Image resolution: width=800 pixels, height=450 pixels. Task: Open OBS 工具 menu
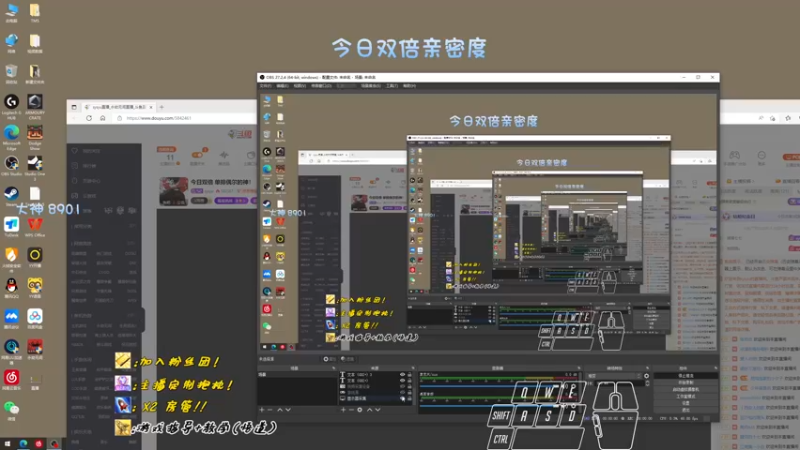392,86
